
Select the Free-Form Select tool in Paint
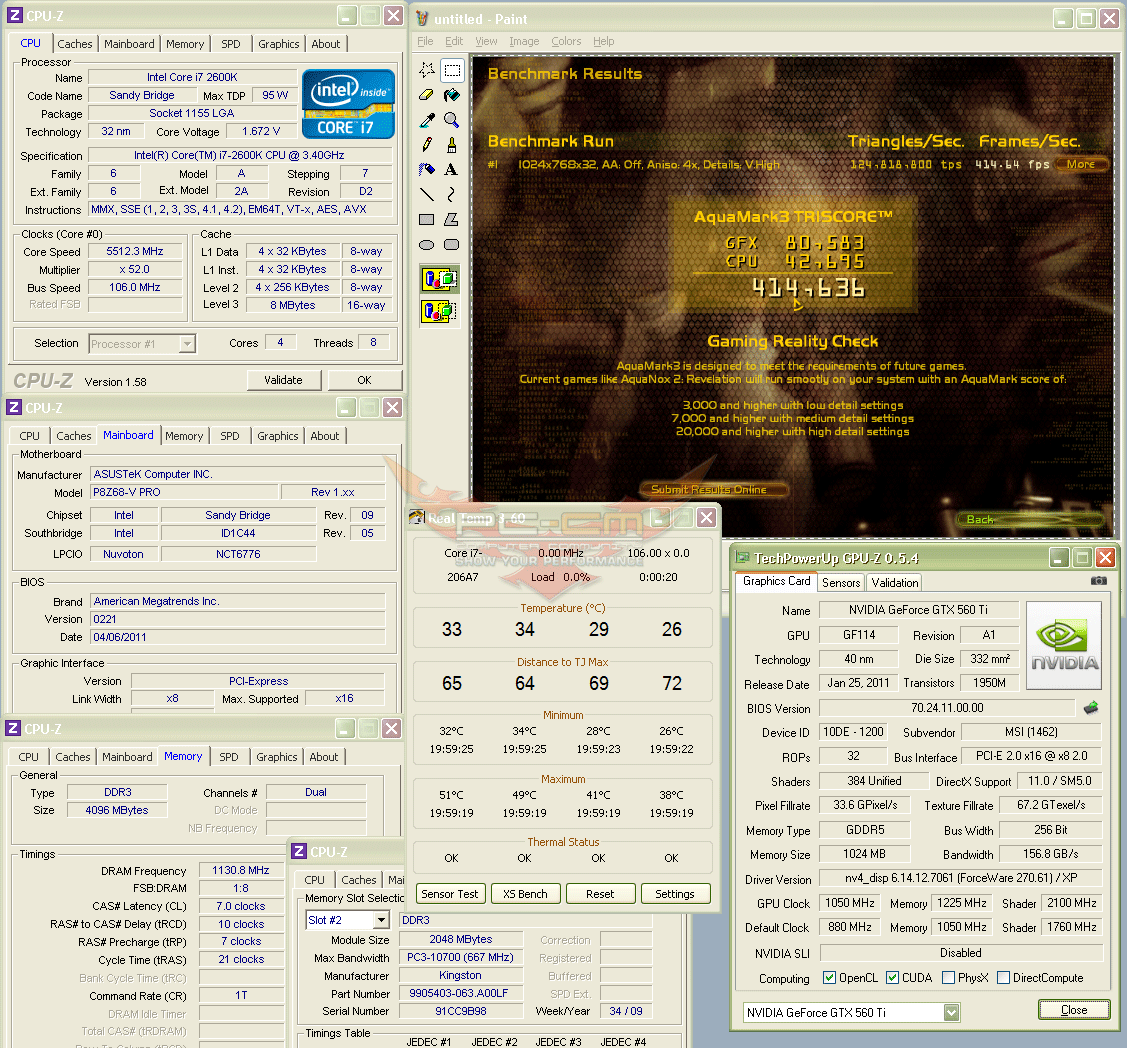[427, 70]
